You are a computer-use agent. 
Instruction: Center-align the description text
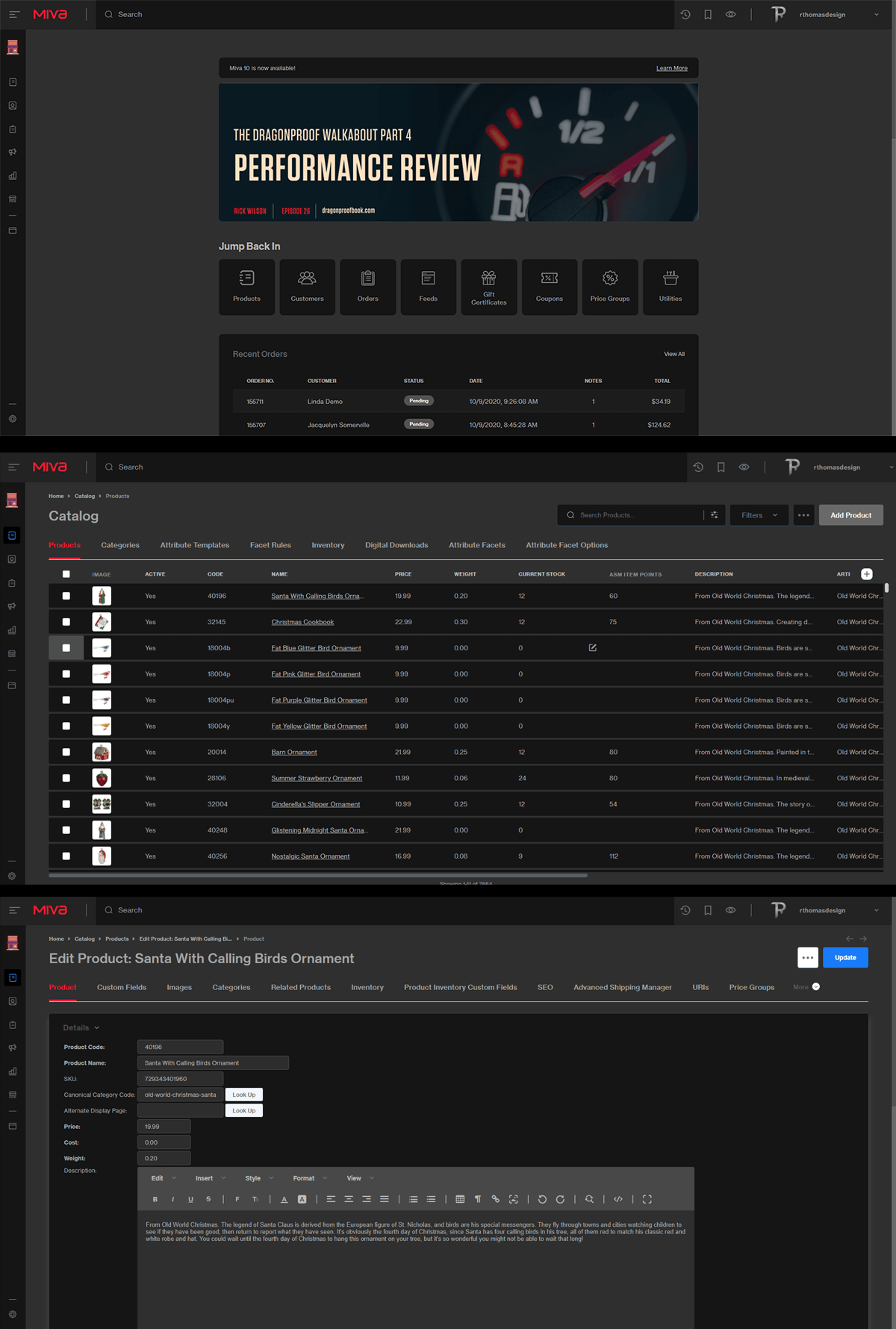(349, 1199)
